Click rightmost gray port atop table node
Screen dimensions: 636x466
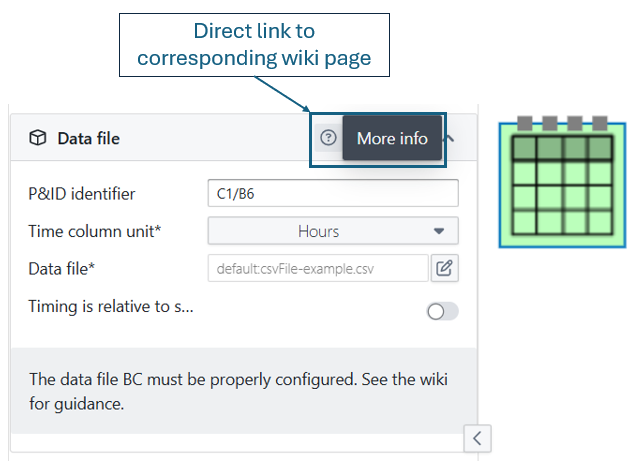tap(599, 123)
